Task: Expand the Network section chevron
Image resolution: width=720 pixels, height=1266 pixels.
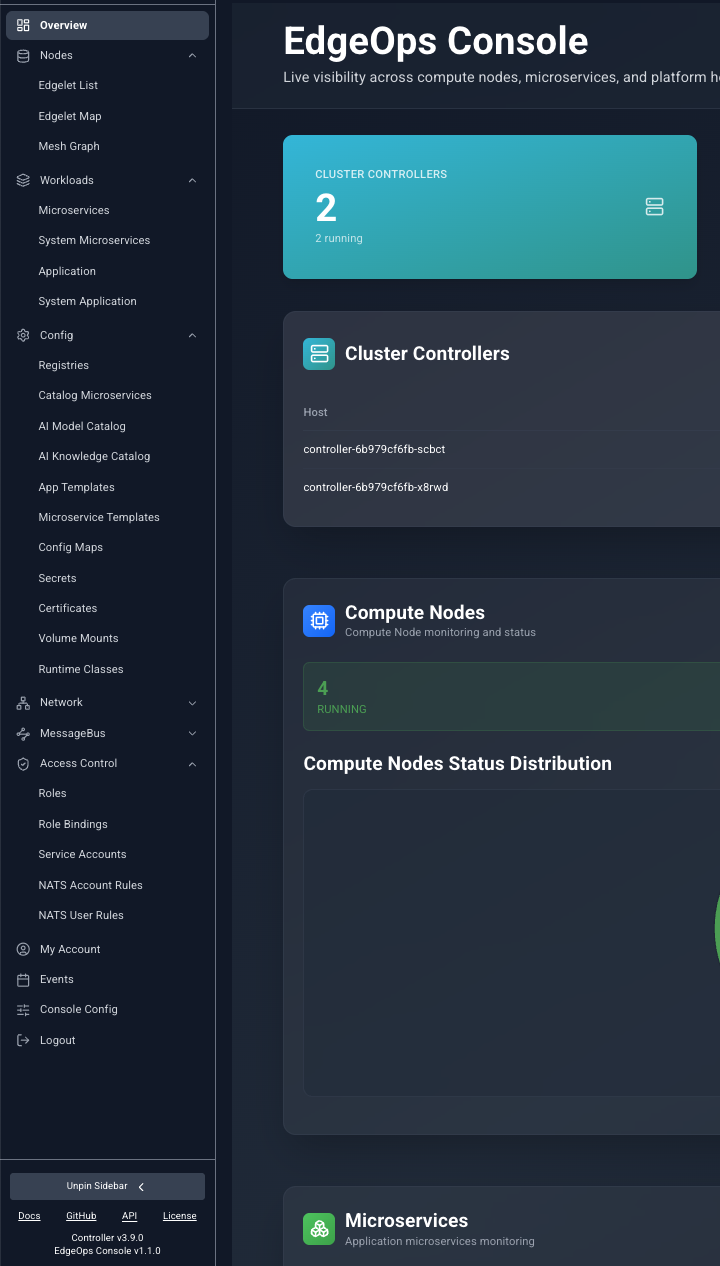Action: coord(192,703)
